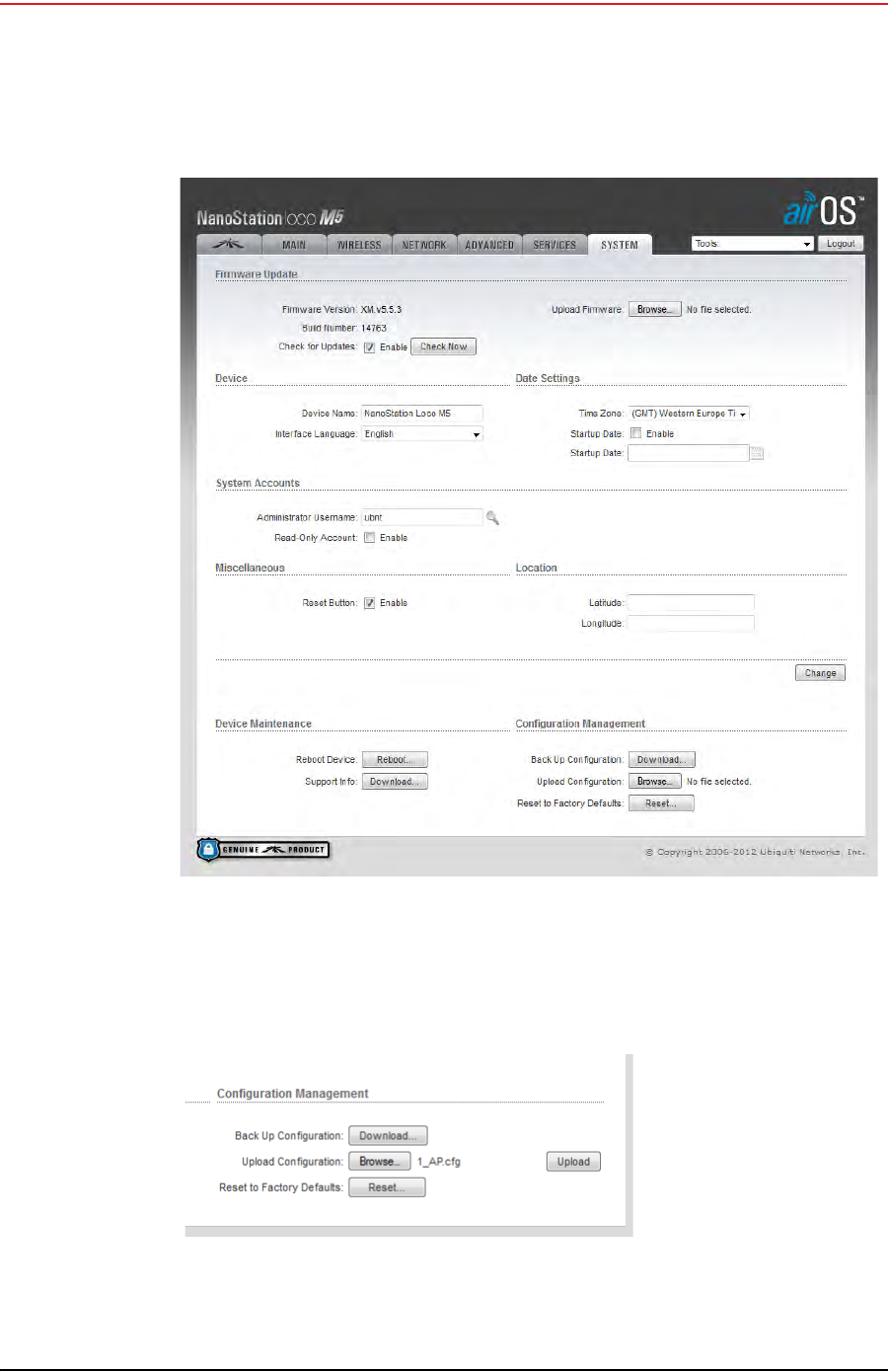Click the 1_AP.cfg file name
The image size is (888, 1372).
(439, 1162)
